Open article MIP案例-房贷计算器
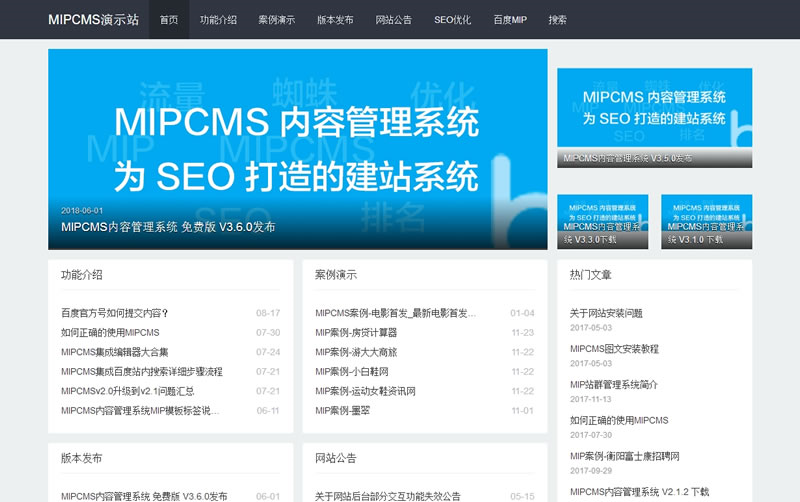 pyautogui.click(x=356, y=332)
